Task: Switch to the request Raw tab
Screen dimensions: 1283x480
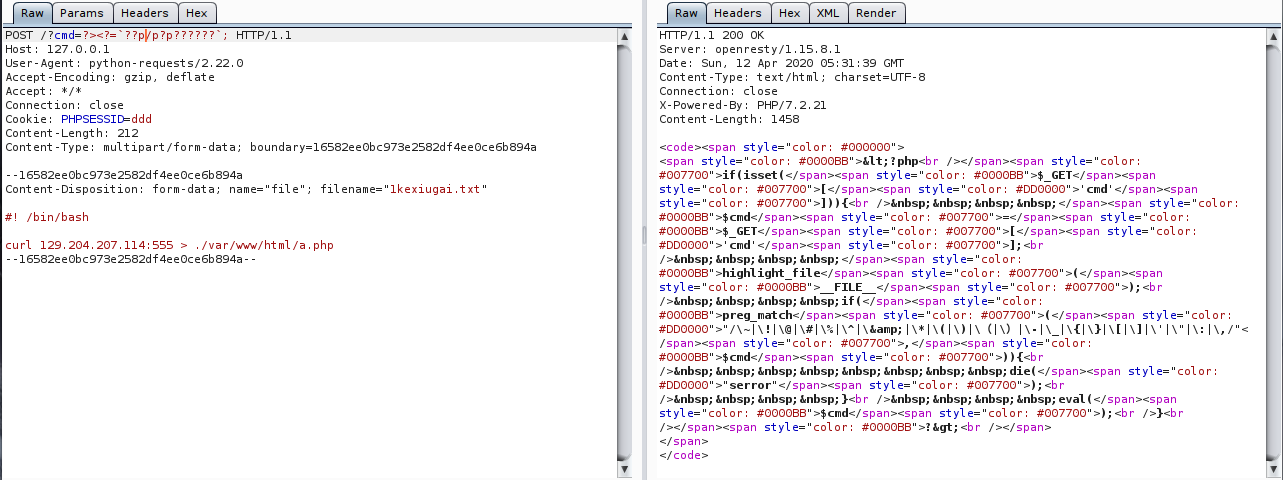Action: [x=30, y=13]
